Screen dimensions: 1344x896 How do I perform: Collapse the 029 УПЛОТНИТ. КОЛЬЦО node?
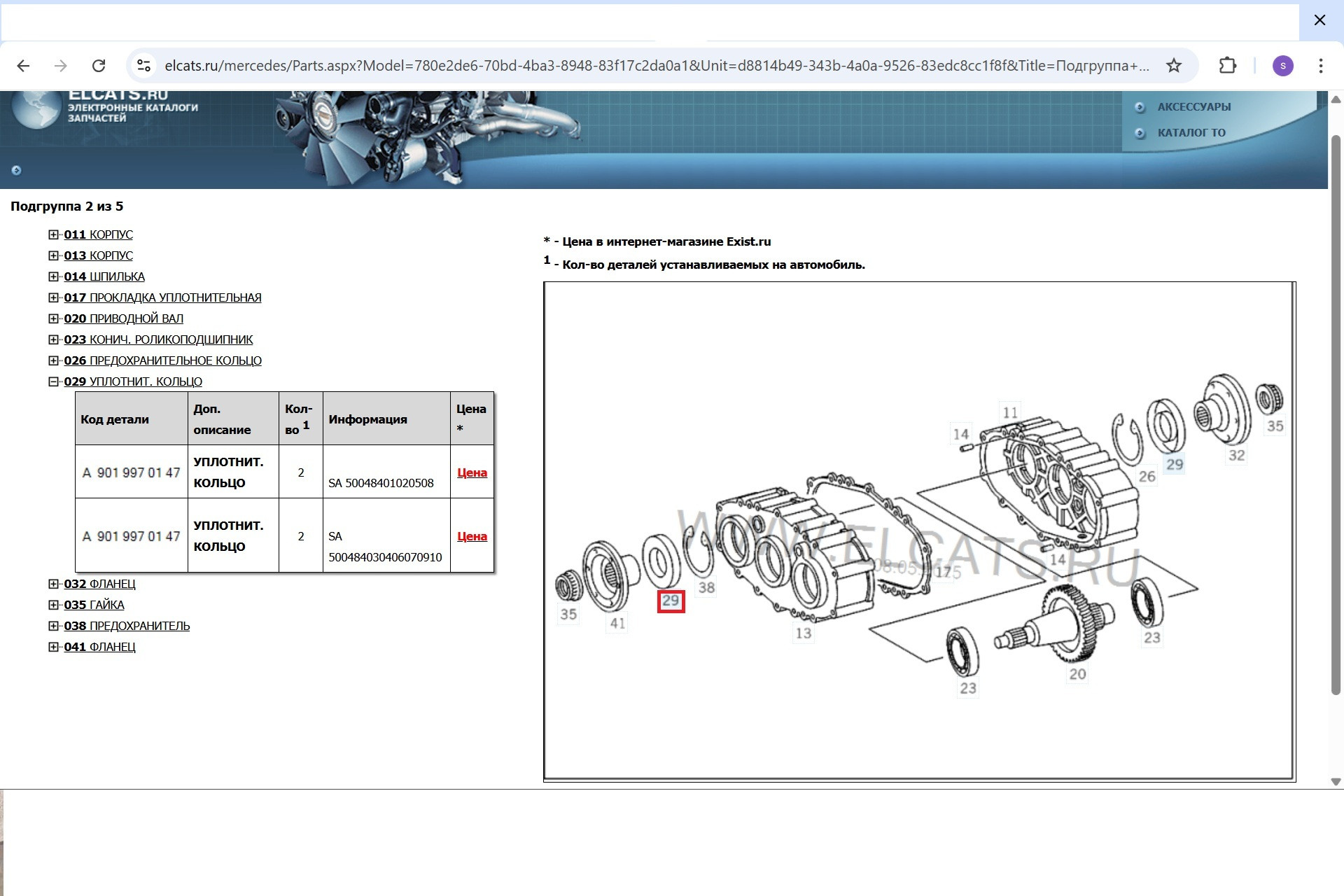click(x=53, y=381)
